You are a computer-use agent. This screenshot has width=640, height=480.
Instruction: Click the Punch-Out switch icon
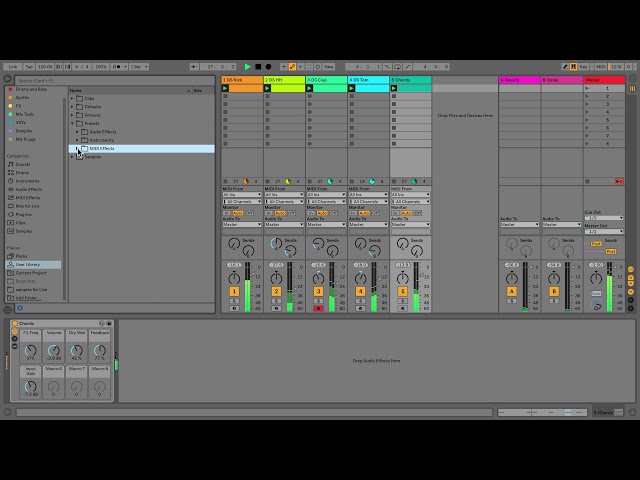pyautogui.click(x=407, y=67)
